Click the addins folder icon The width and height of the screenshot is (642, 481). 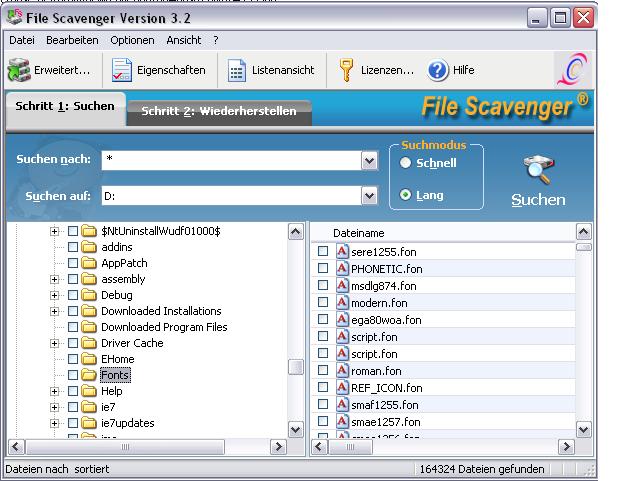coord(89,247)
